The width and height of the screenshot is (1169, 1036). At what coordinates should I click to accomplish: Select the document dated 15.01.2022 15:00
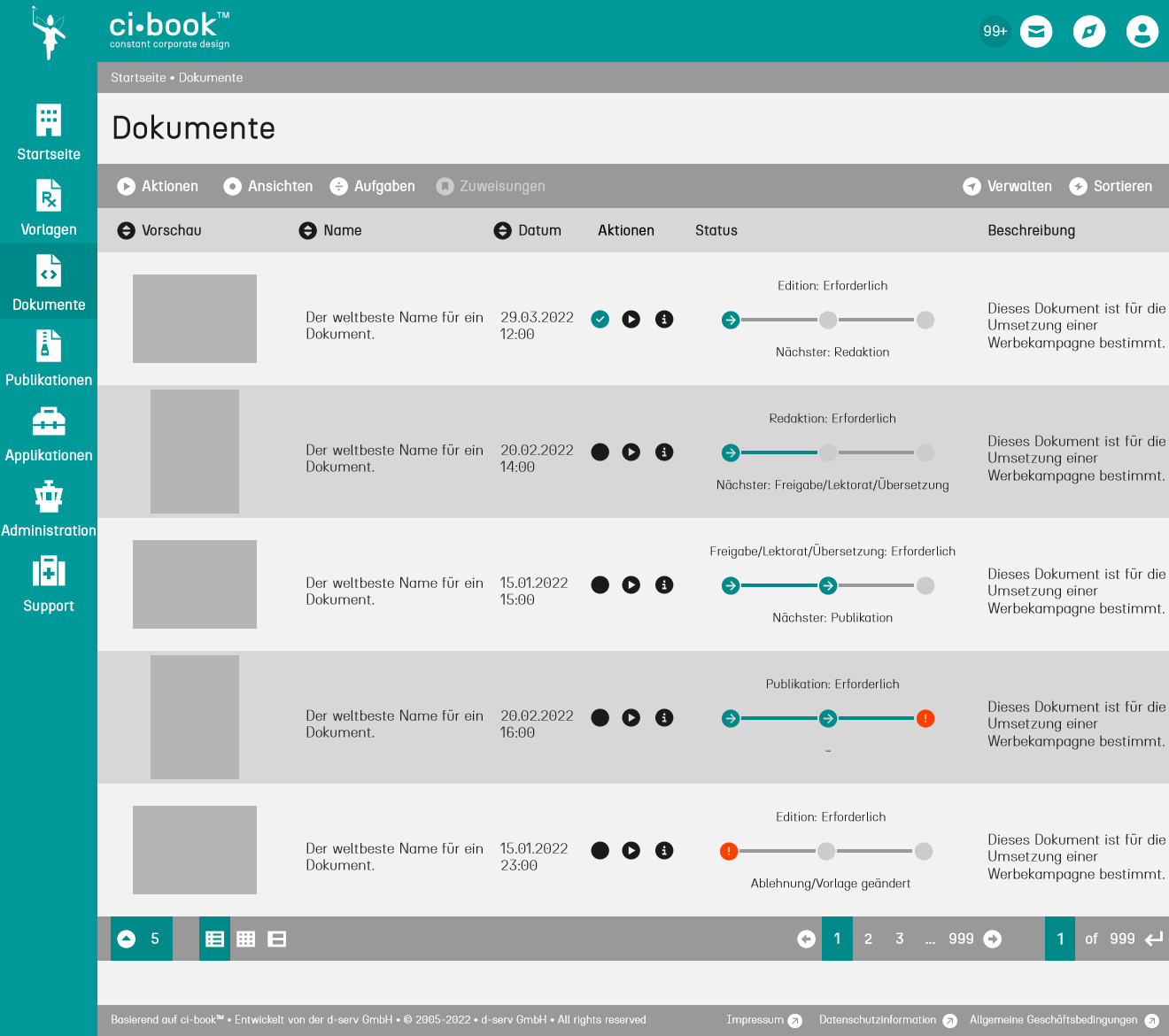point(600,584)
